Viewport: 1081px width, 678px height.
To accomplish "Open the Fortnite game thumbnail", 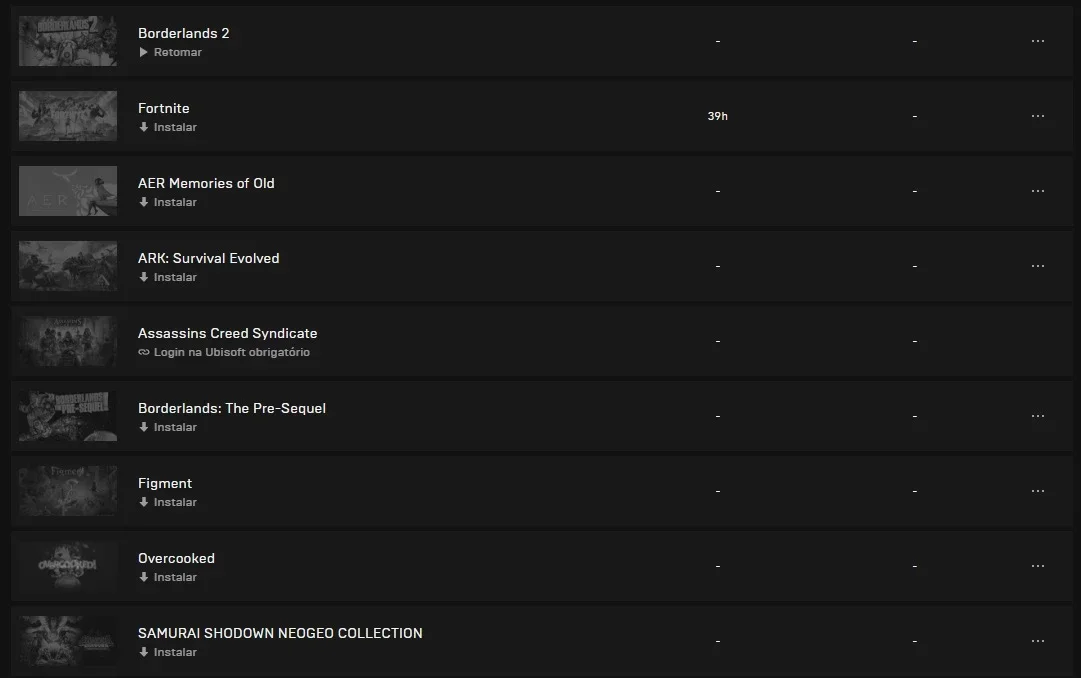I will (68, 116).
